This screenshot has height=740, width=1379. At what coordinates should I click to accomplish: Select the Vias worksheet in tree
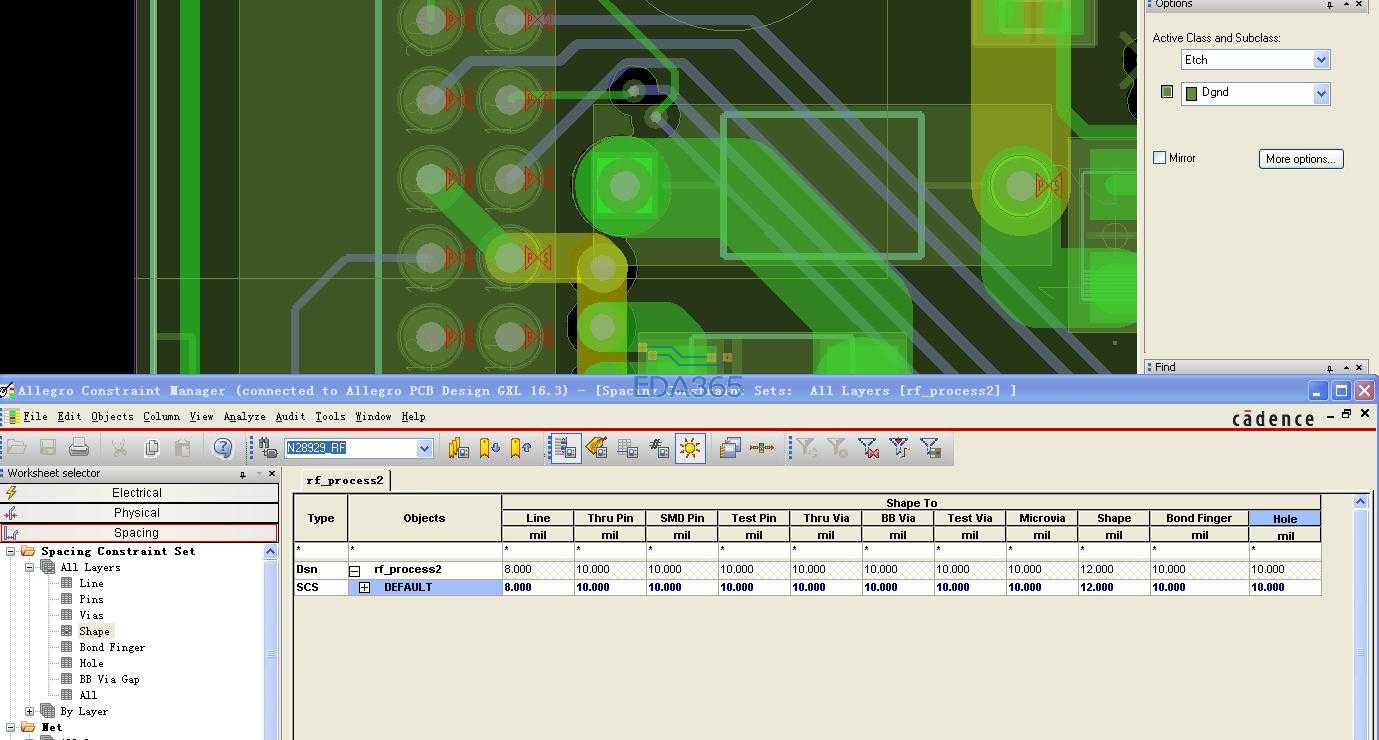(91, 616)
